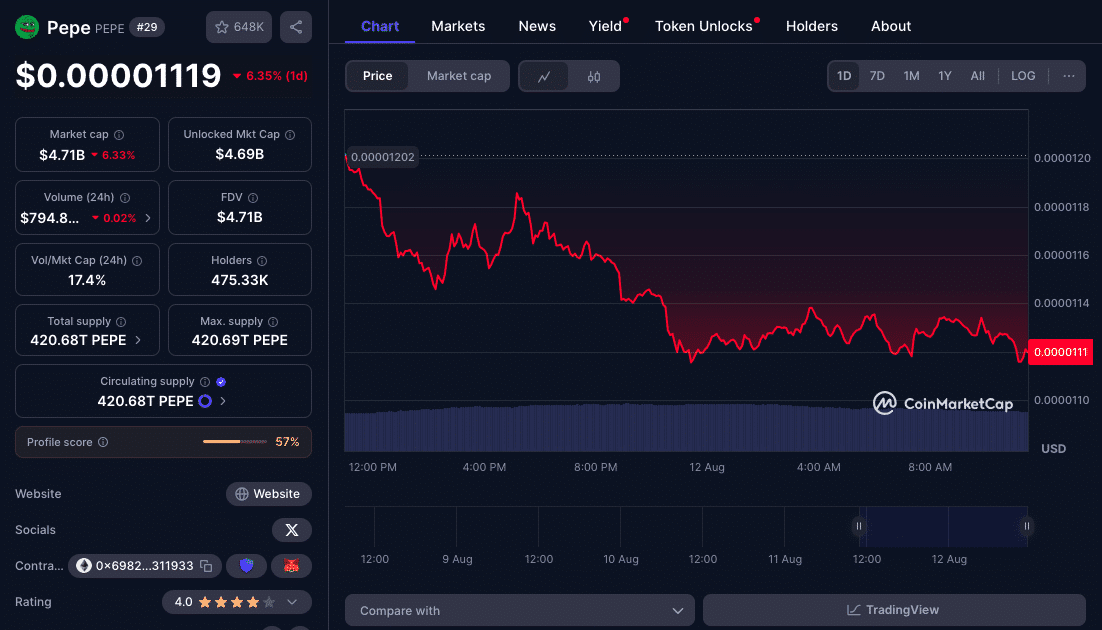Set chart range to 1D
The height and width of the screenshot is (630, 1102).
click(844, 76)
